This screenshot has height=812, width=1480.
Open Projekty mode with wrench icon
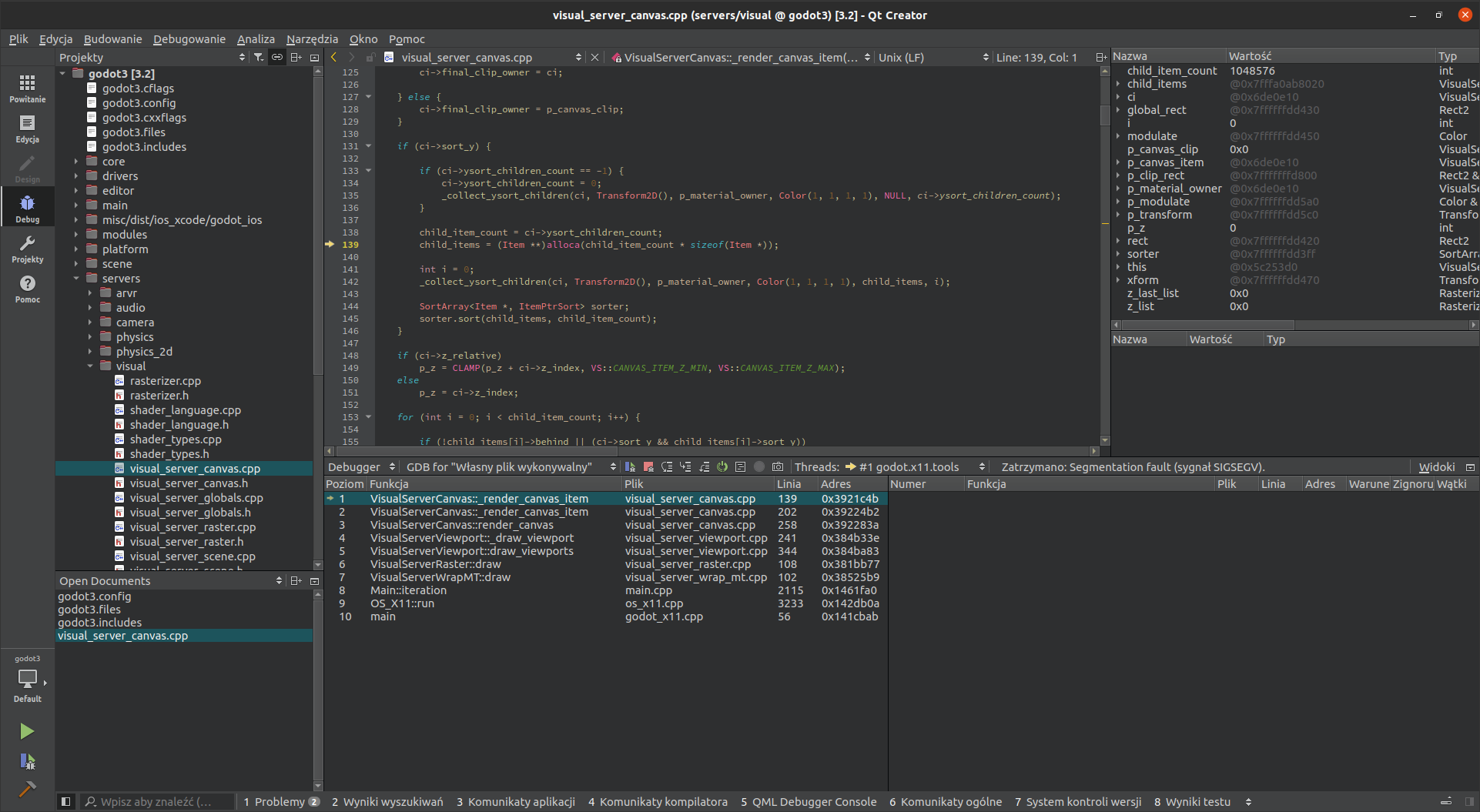click(27, 249)
